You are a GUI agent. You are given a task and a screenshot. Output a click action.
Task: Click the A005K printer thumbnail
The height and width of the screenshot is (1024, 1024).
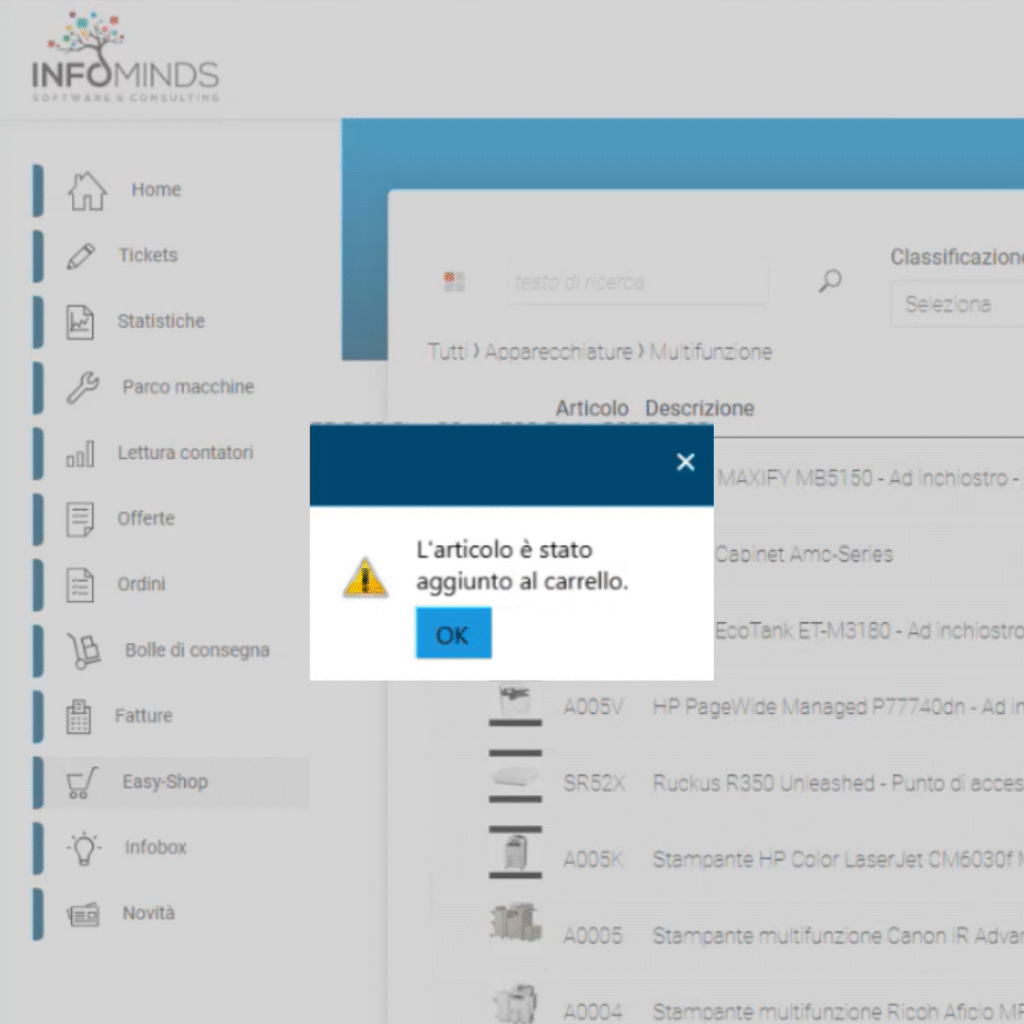tap(515, 853)
